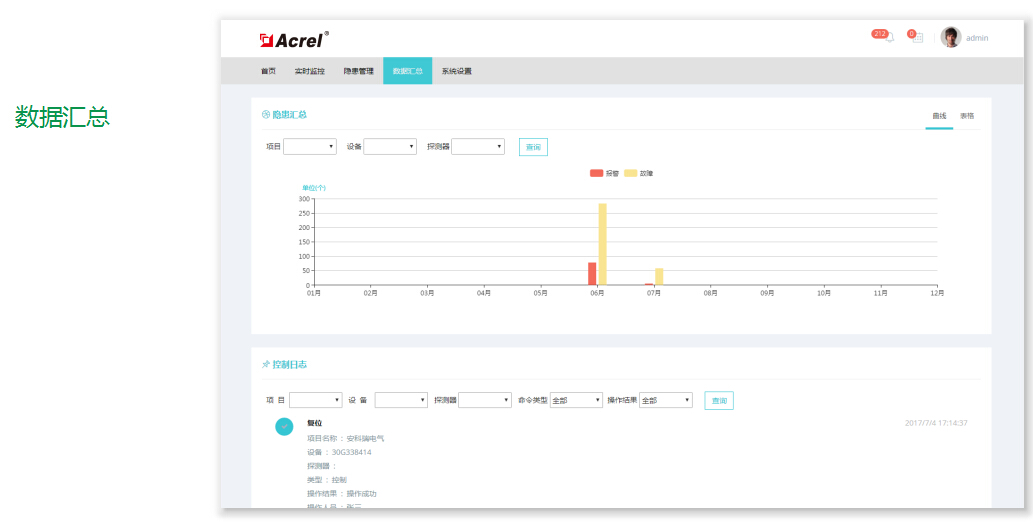Open the 命令类型 dropdown showing 全部
The width and height of the screenshot is (1033, 522).
(x=576, y=400)
